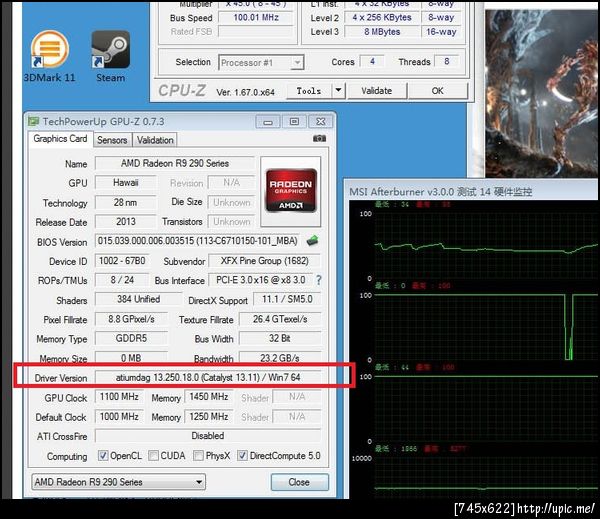Viewport: 600px width, 519px height.
Task: Click the Memory Size 0 MB field
Action: click(x=131, y=358)
